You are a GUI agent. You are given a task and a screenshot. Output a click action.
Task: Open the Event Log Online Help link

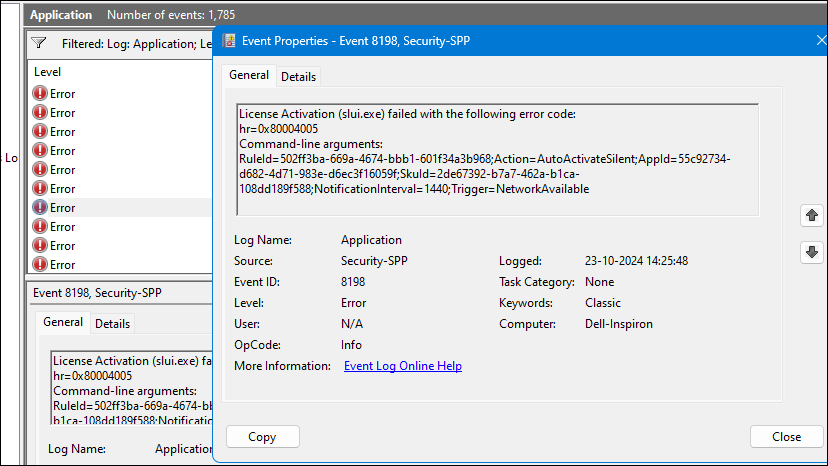(x=402, y=366)
